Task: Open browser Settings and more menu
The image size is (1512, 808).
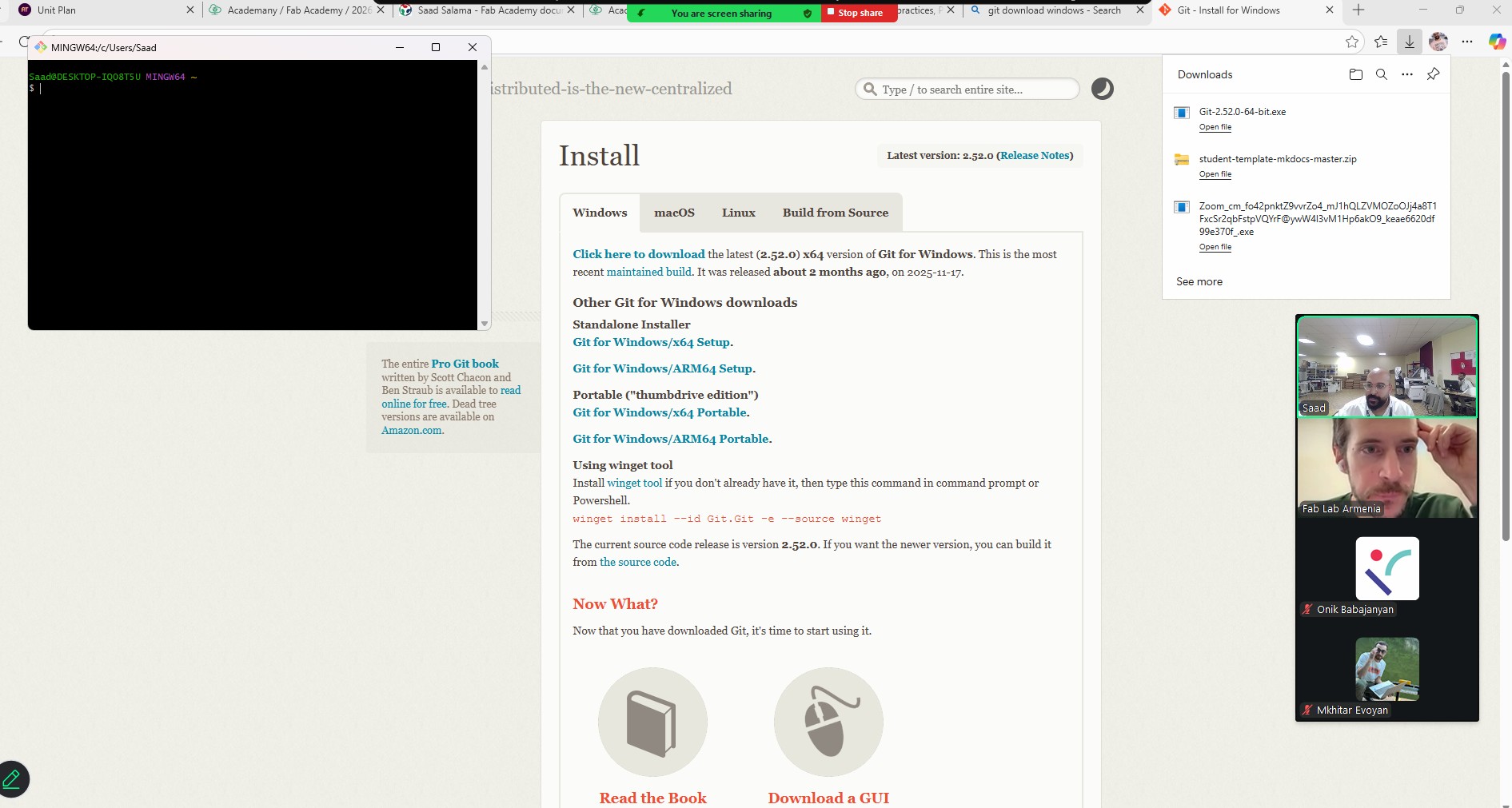Action: 1467,42
